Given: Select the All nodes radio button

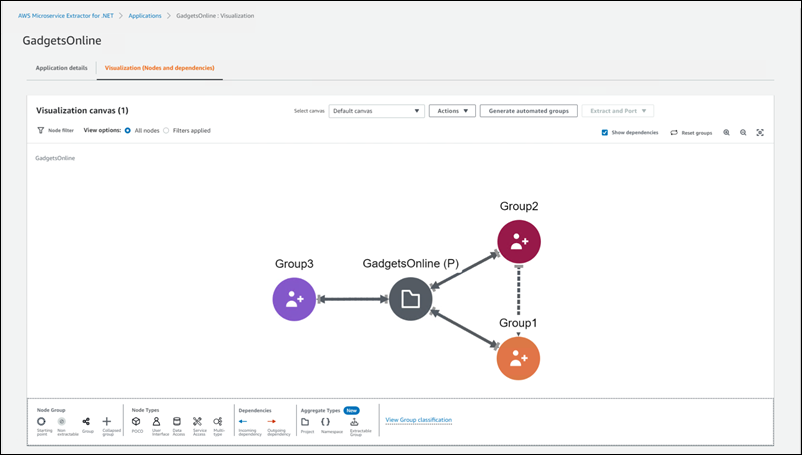Looking at the screenshot, I should click(x=128, y=130).
